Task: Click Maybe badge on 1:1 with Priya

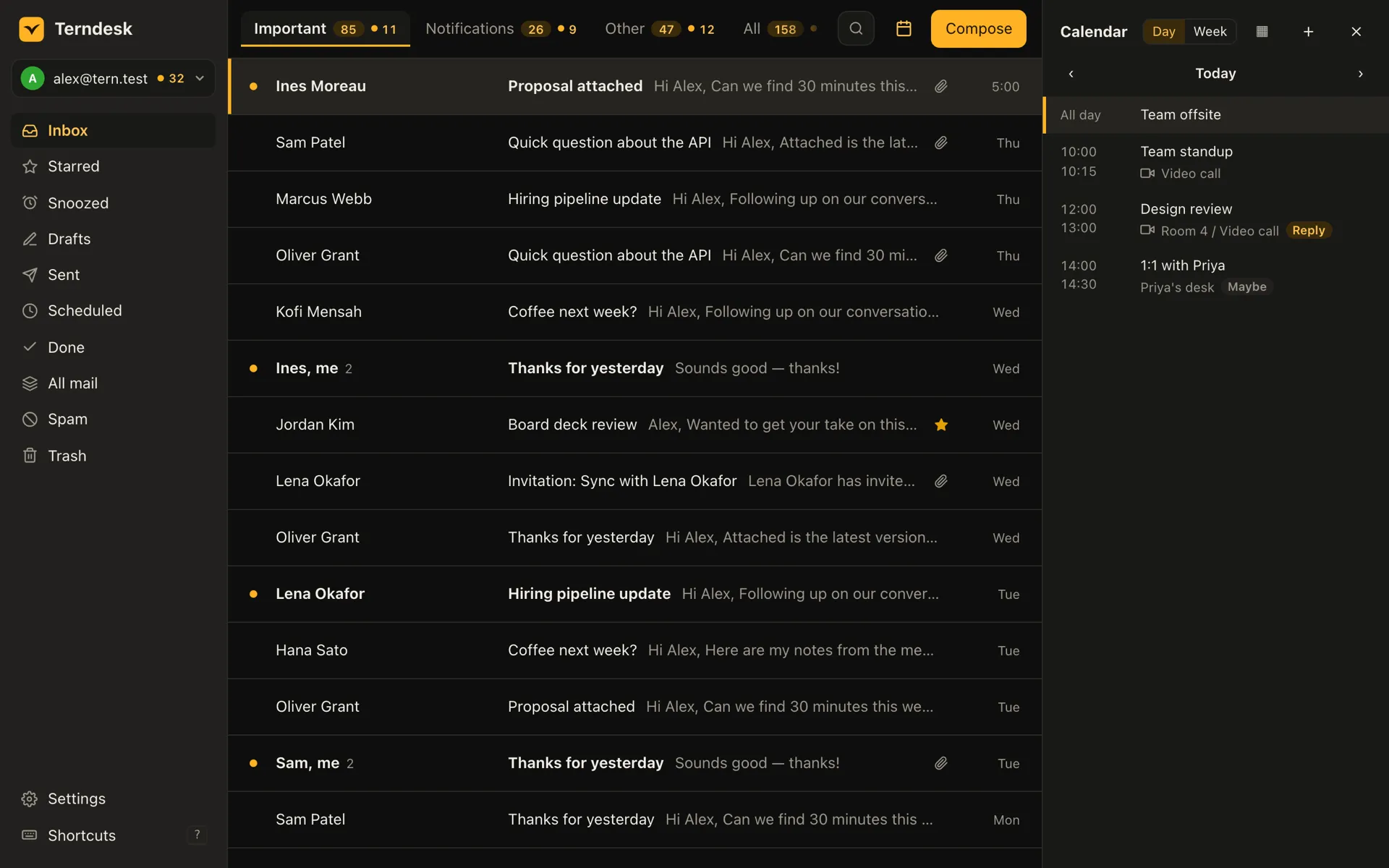Action: pyautogui.click(x=1246, y=287)
